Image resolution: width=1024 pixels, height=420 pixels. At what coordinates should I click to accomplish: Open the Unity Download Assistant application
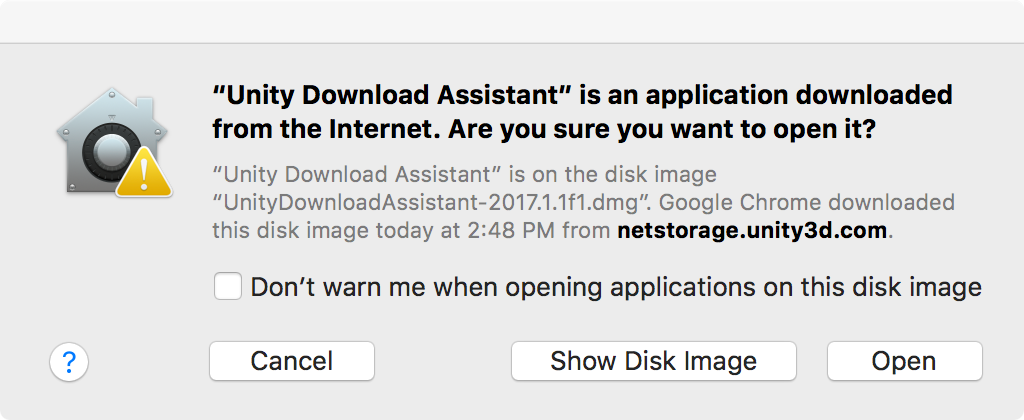click(904, 361)
